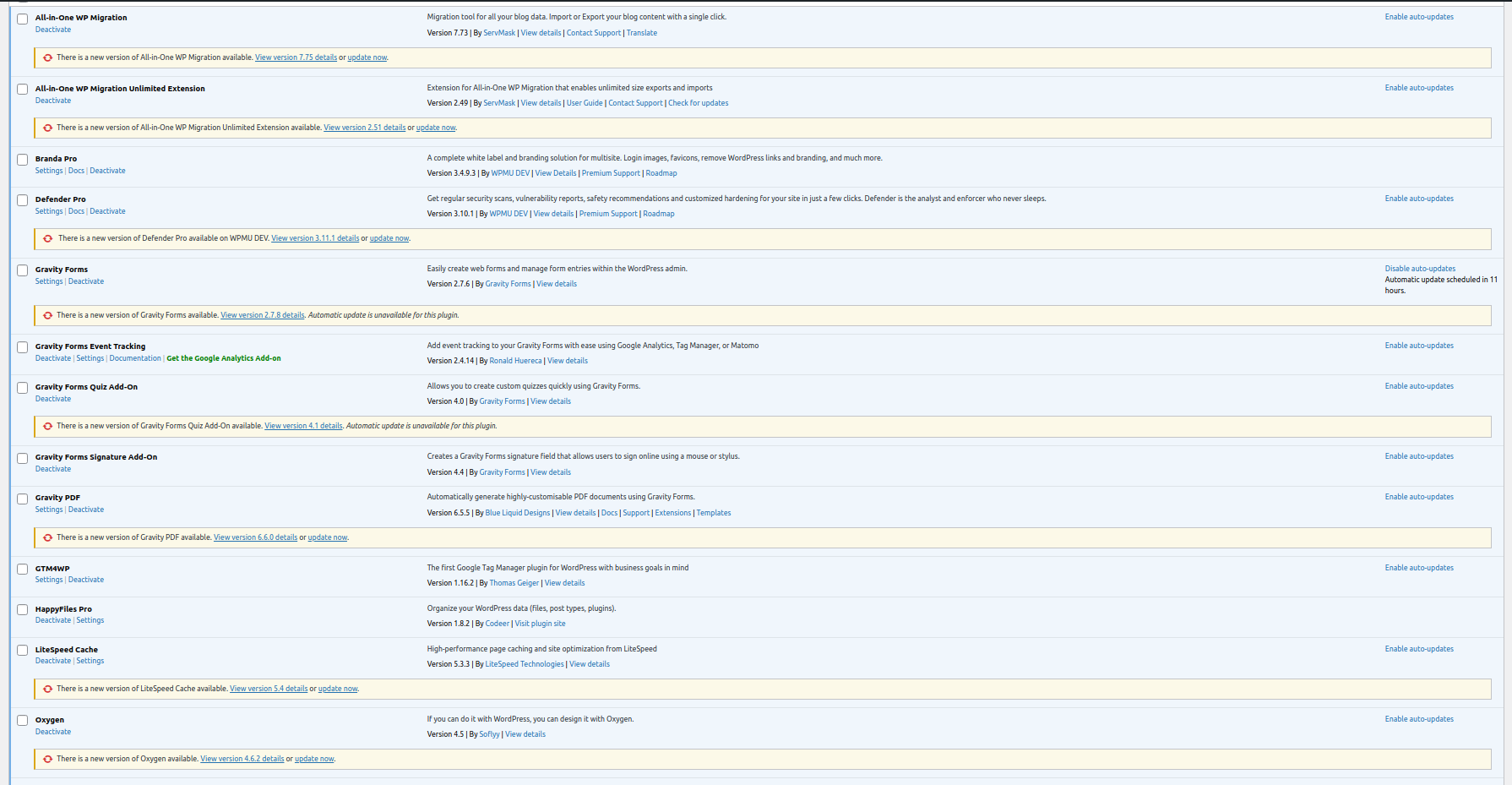Click update icon in Defender Pro notice

[x=48, y=239]
